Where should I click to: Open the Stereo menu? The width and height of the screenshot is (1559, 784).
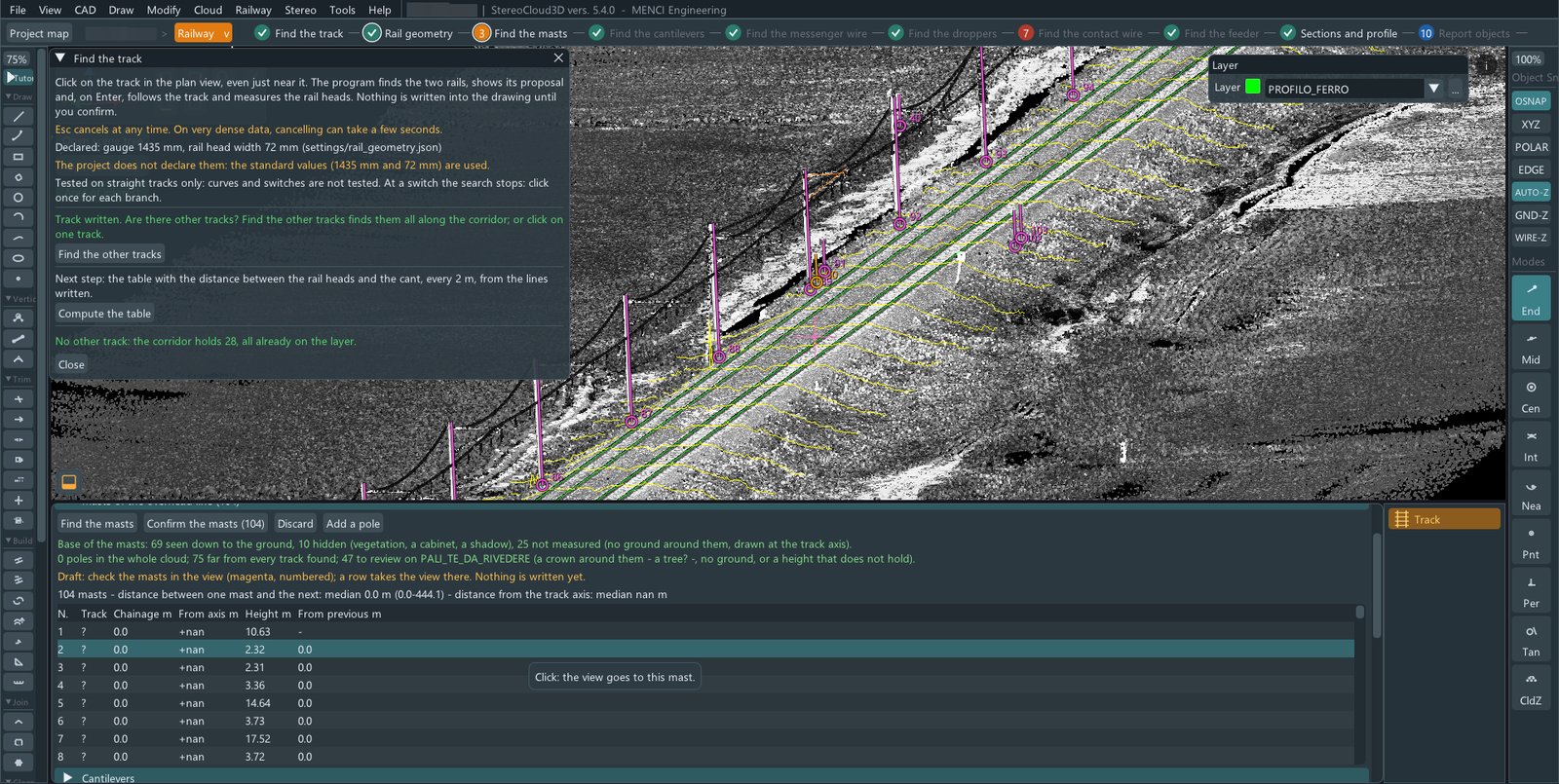pos(300,10)
